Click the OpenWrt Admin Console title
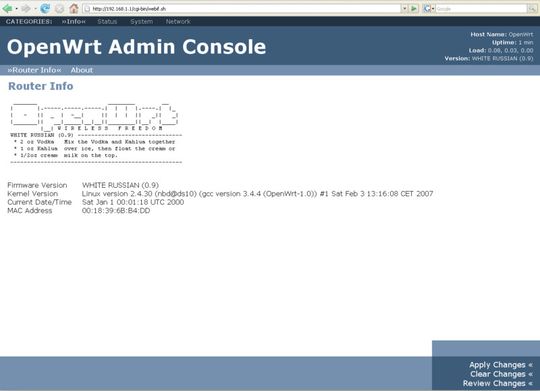The image size is (540, 391). pos(136,47)
